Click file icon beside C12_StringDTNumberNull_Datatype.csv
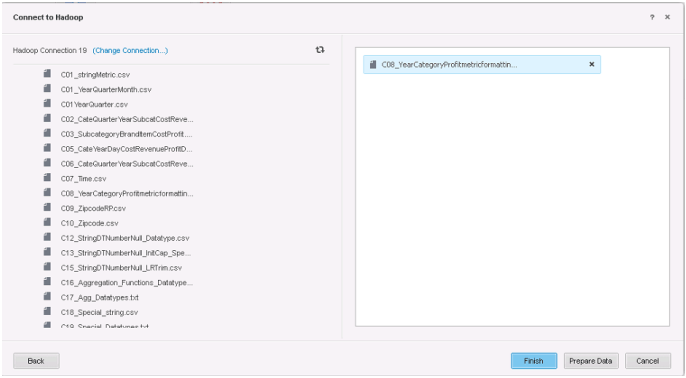 47,237
